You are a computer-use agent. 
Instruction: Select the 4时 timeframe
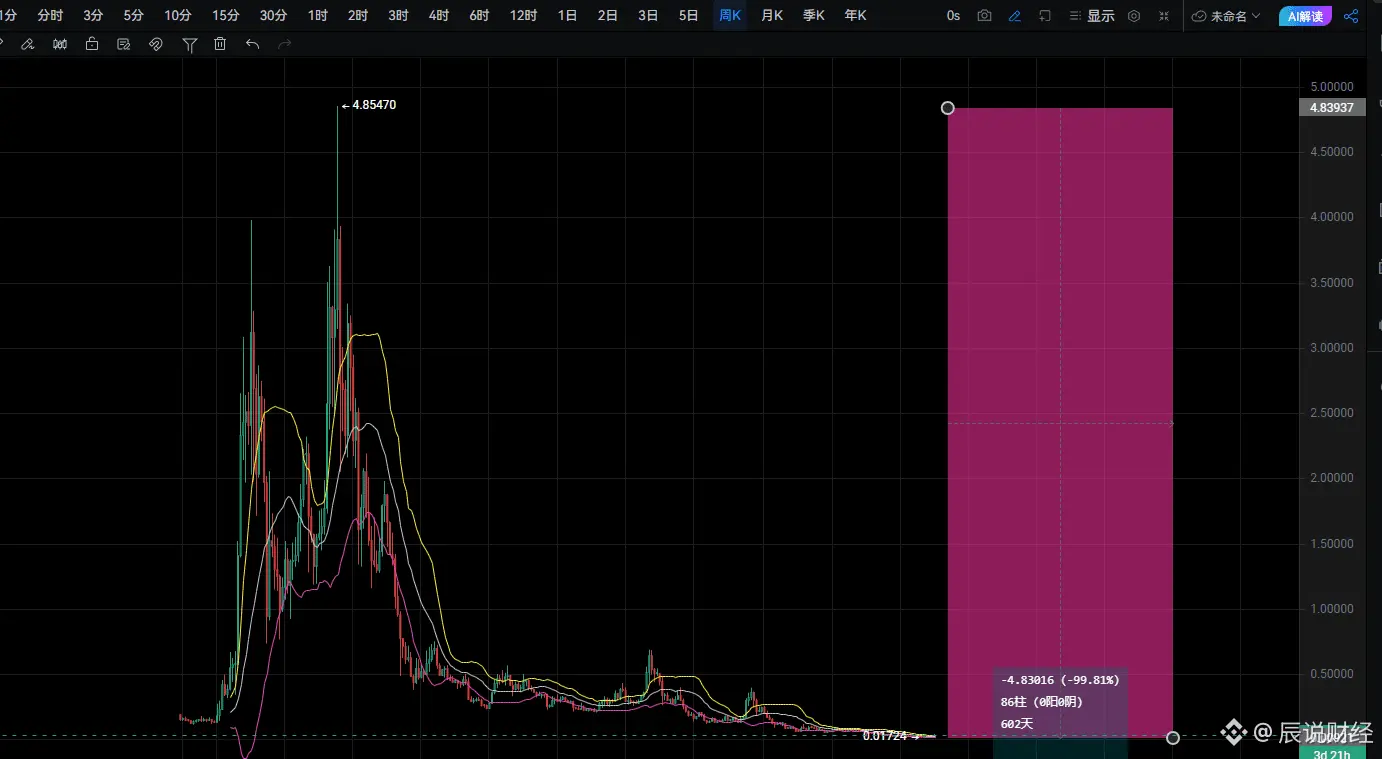tap(438, 16)
